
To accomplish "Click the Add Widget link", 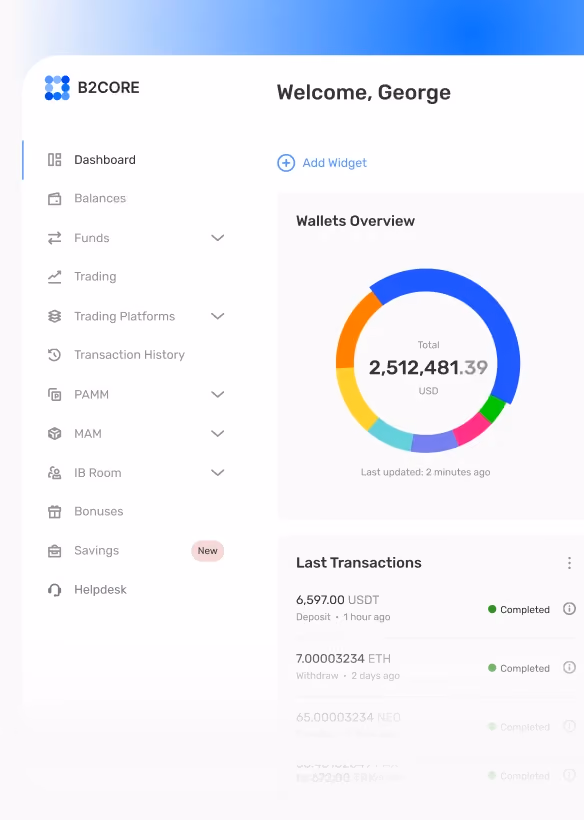I will [335, 163].
